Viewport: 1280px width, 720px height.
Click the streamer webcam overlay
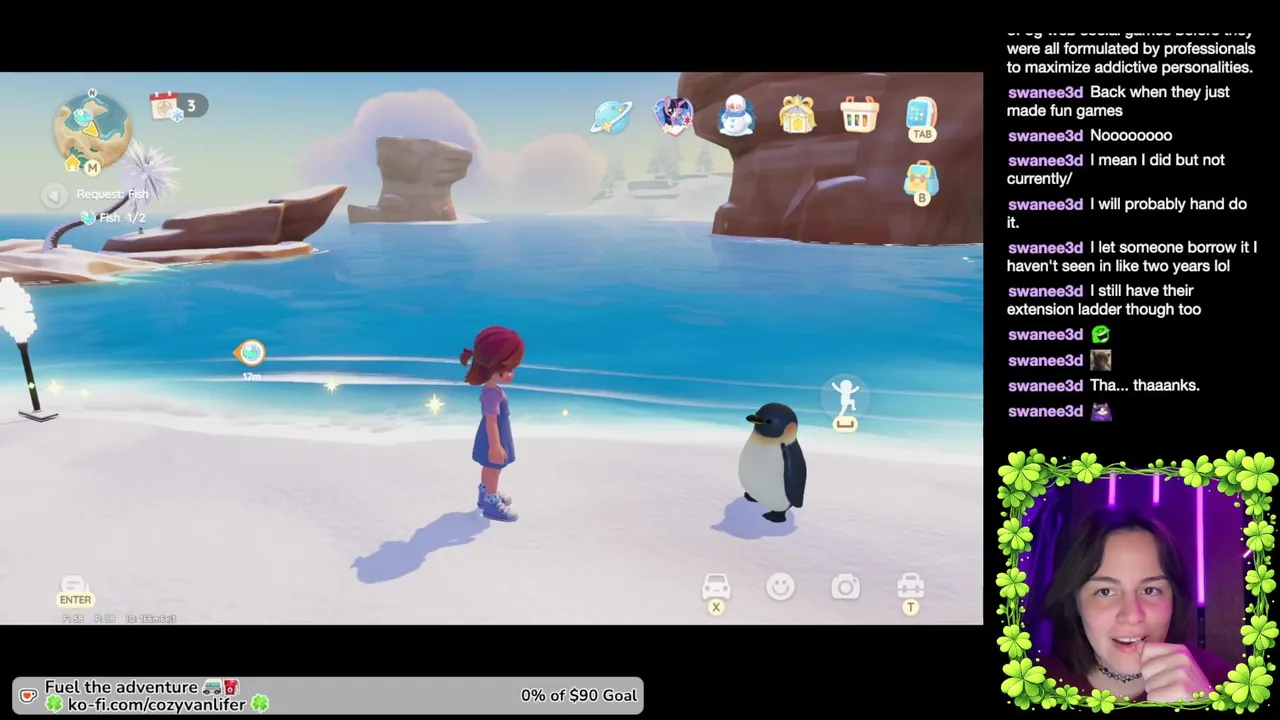(x=1138, y=582)
